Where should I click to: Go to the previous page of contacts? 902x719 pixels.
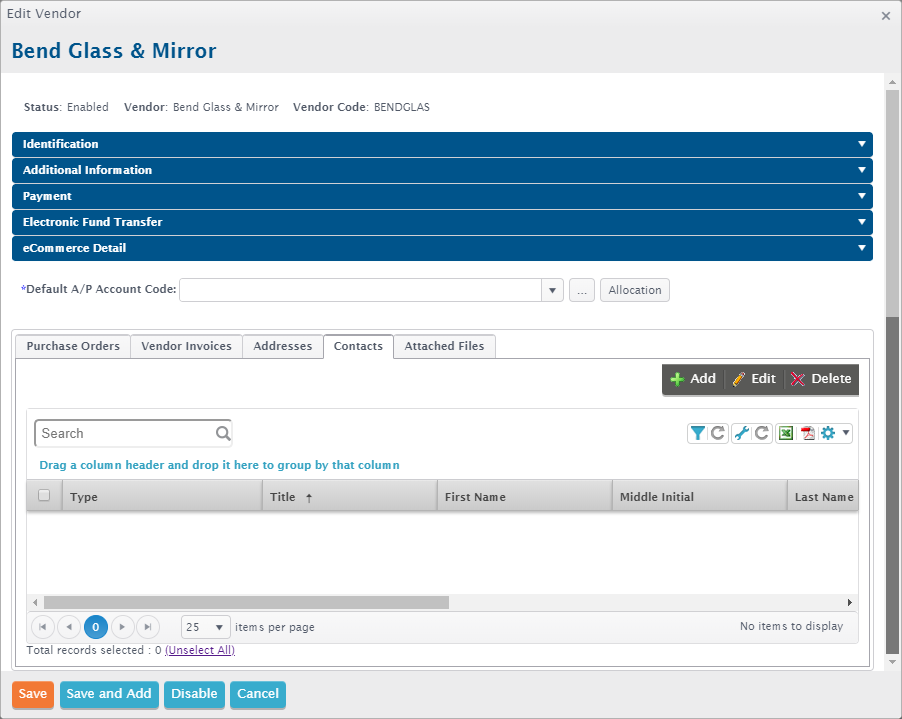69,627
